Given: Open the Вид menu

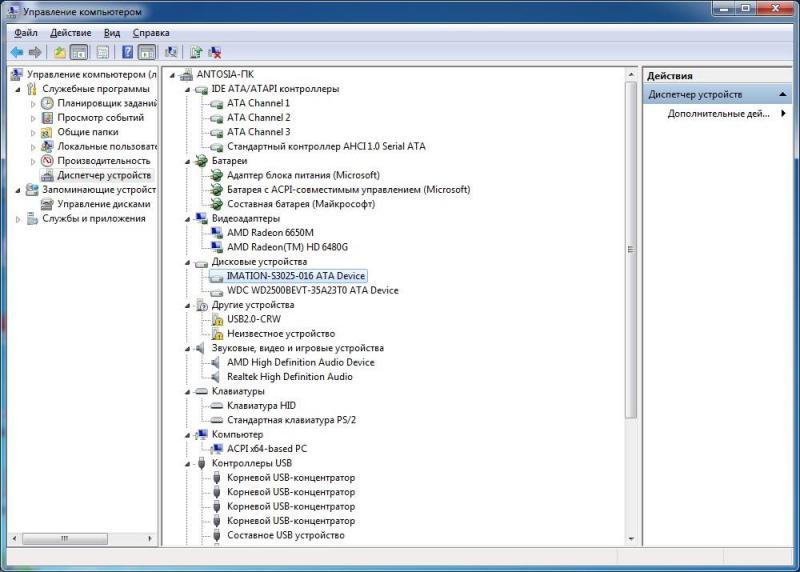Looking at the screenshot, I should point(112,33).
